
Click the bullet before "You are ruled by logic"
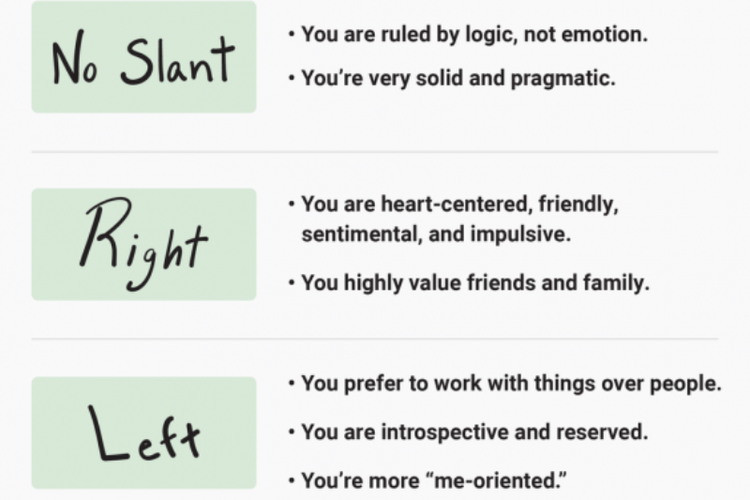coord(291,34)
